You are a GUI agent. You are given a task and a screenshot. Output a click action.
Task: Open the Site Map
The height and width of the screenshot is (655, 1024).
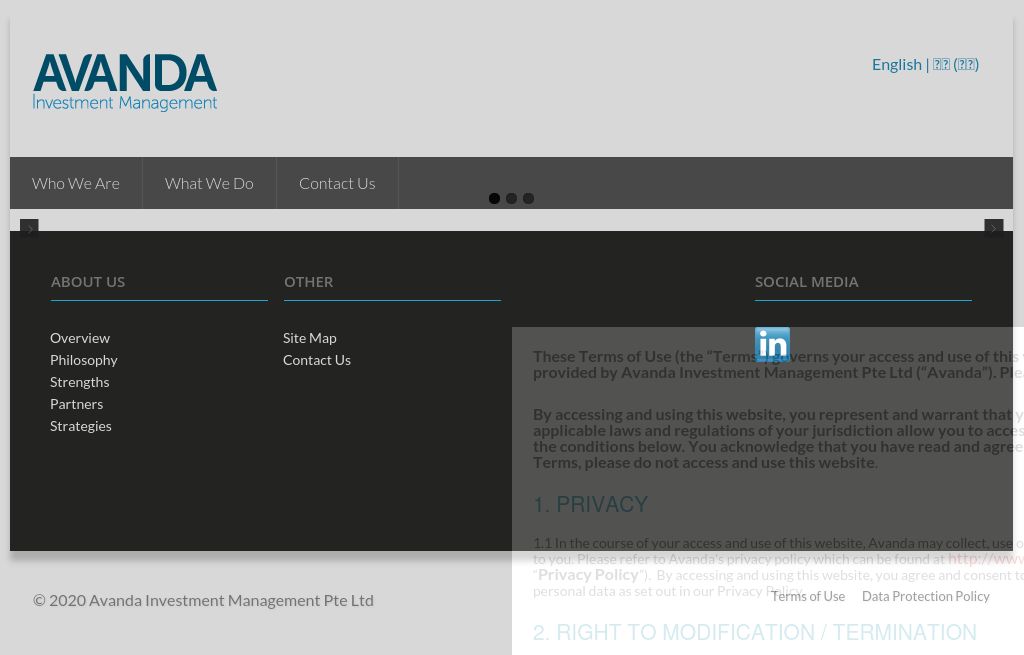[x=309, y=337]
